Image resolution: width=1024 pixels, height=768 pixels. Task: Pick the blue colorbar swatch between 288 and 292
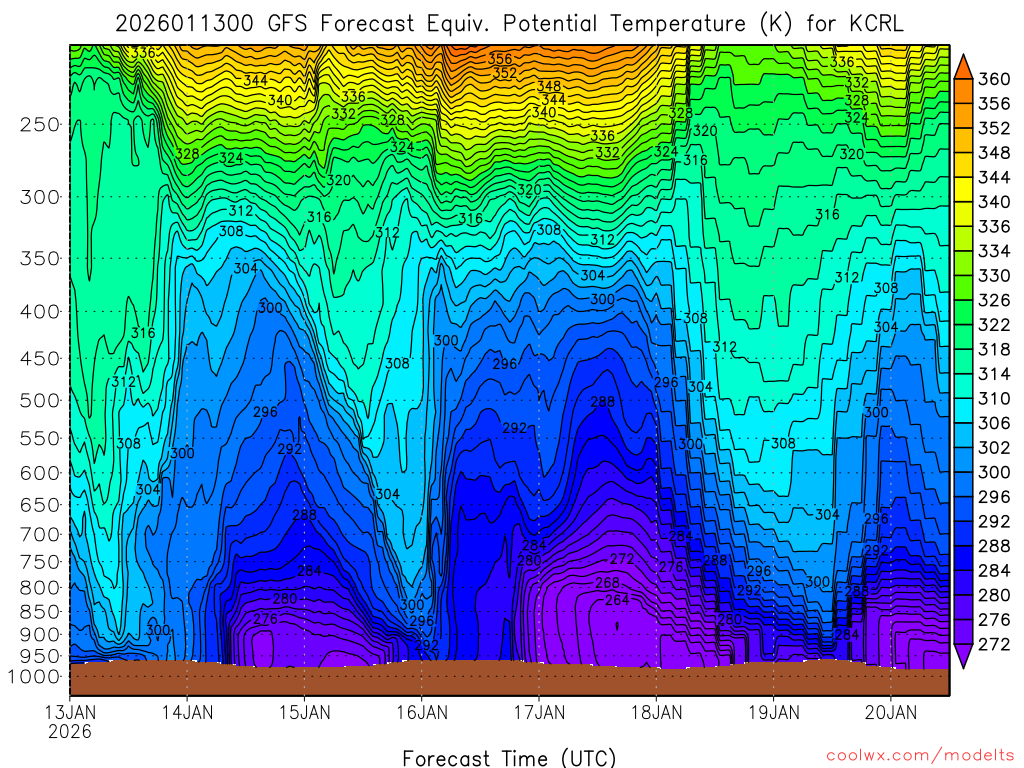click(x=963, y=534)
